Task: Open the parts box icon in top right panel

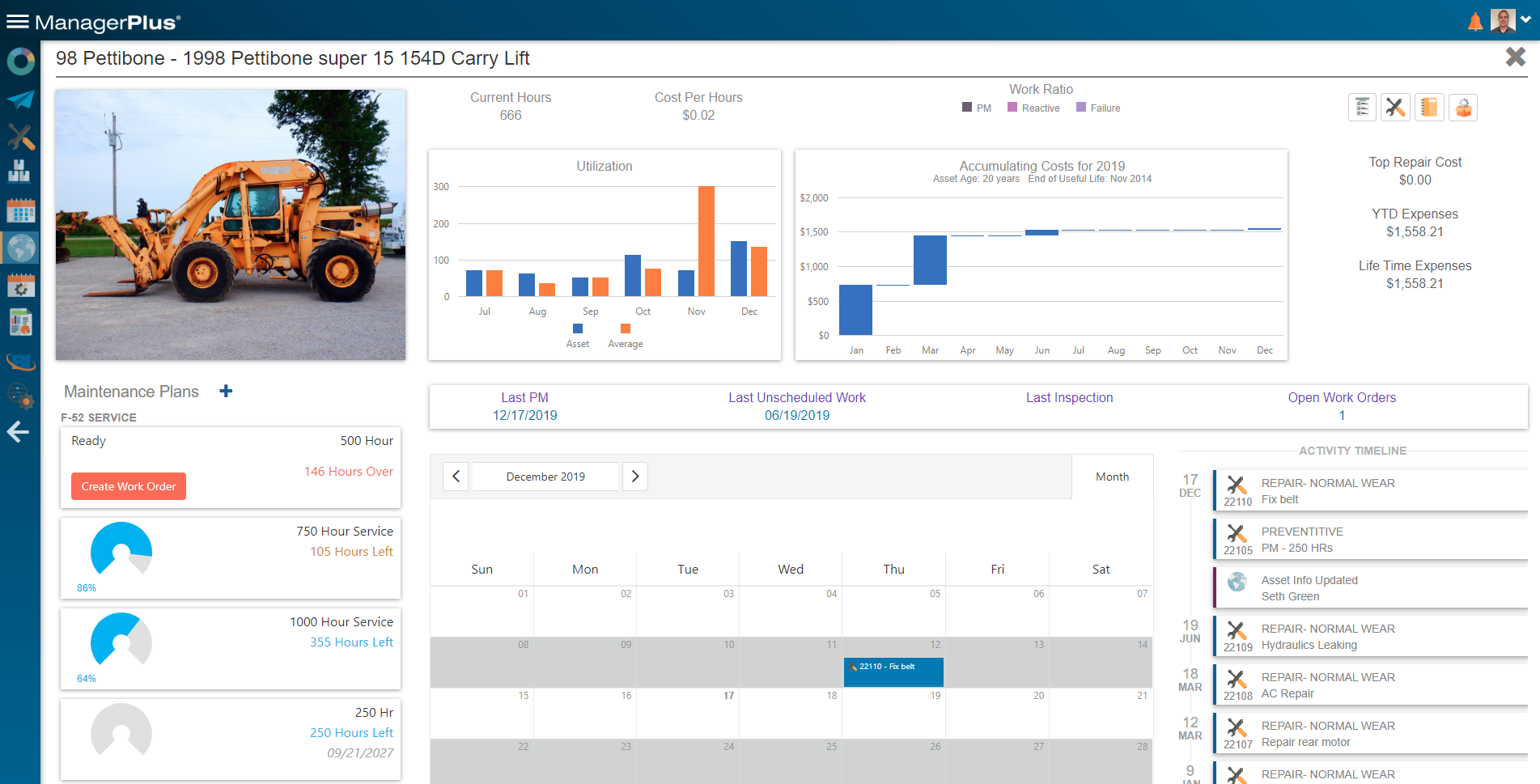Action: (x=1463, y=107)
